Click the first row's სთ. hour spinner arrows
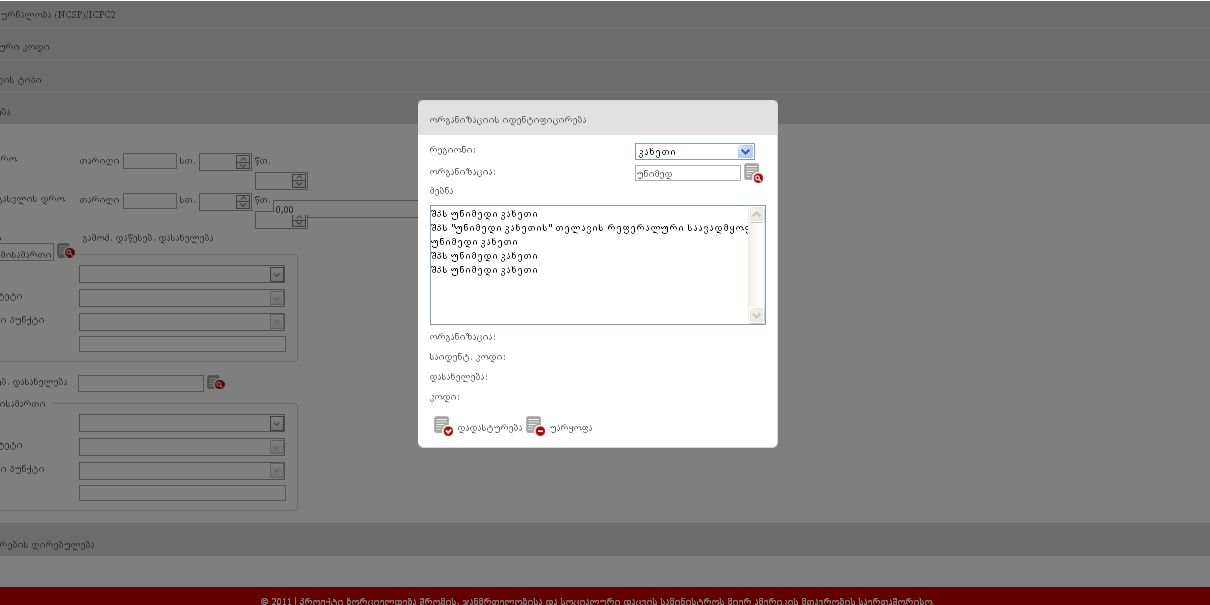Screen dimensions: 1210x605 click(243, 162)
